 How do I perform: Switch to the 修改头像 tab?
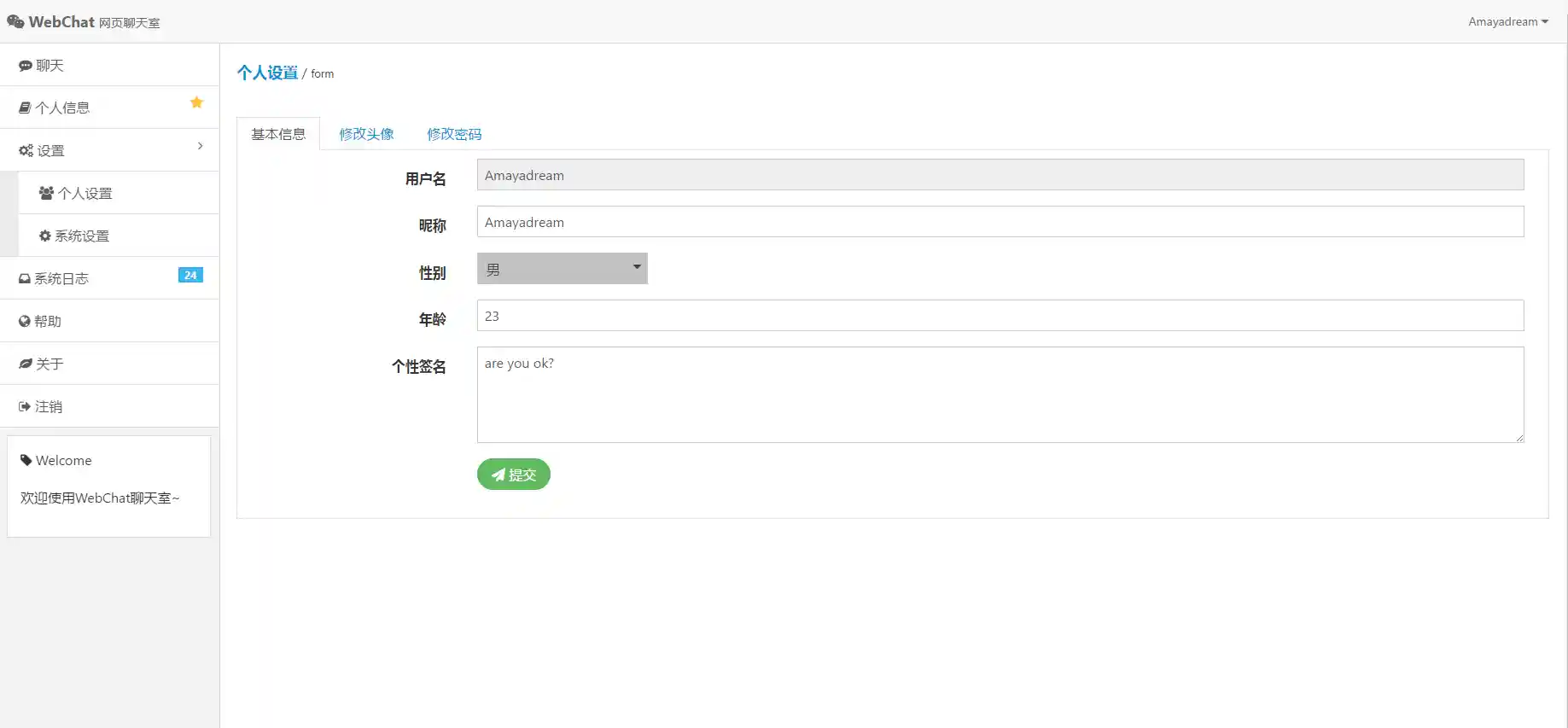[366, 134]
